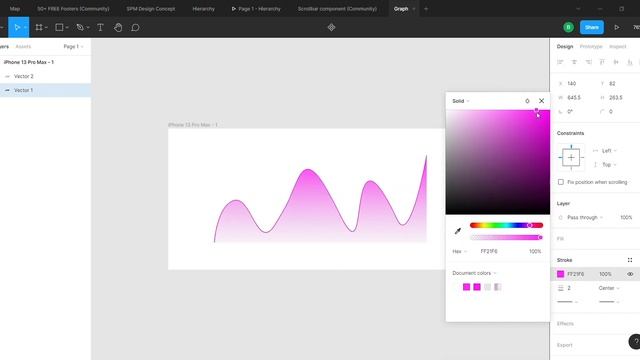Click Align left icon
Viewport: 640px width, 360px height.
tap(560, 62)
